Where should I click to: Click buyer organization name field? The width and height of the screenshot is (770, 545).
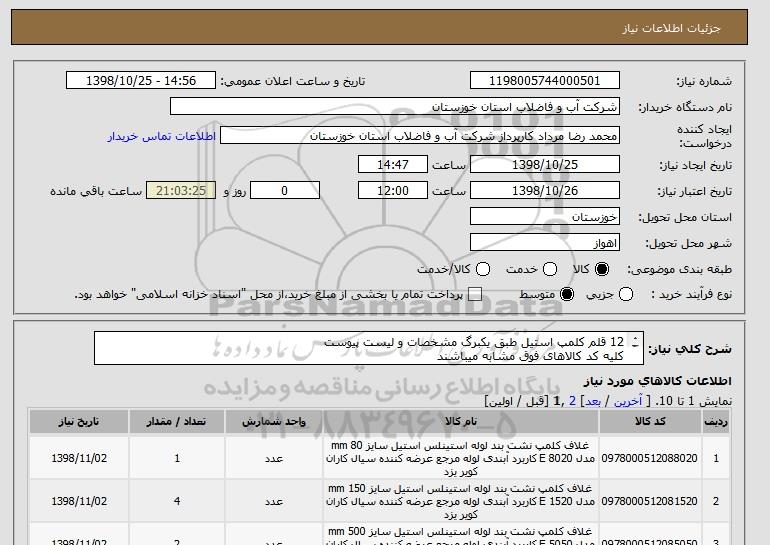click(395, 107)
